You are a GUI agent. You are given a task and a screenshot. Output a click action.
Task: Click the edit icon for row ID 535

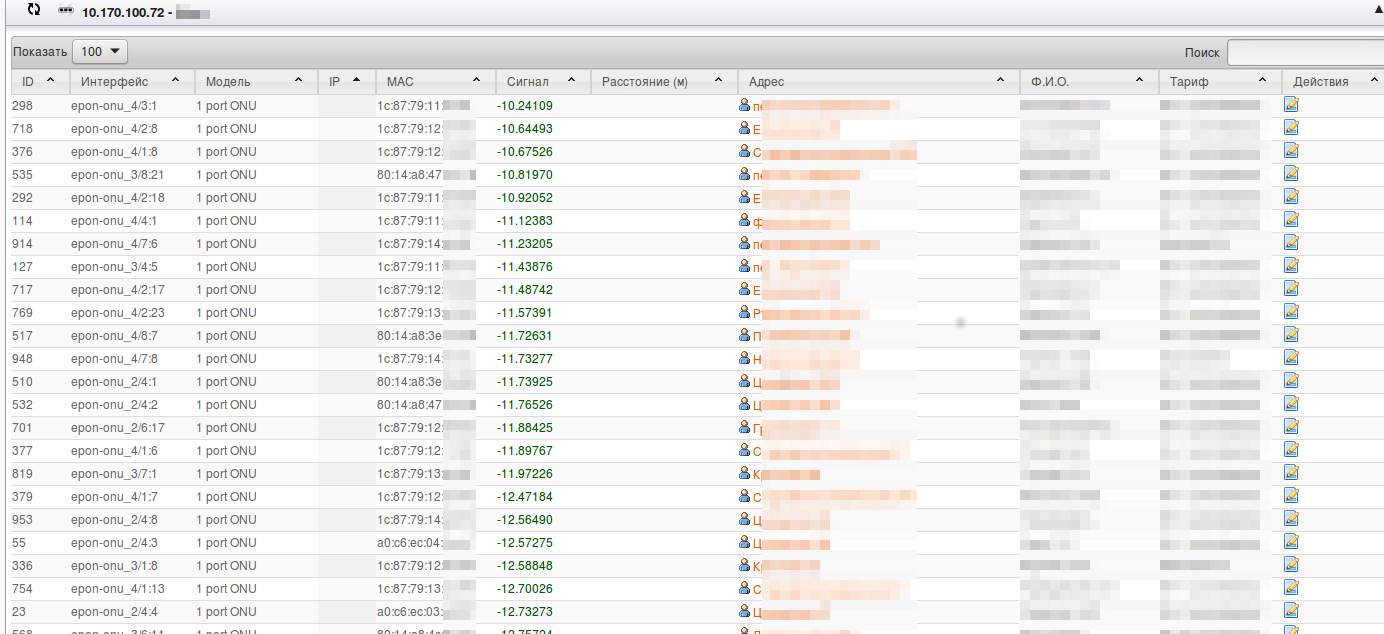1291,173
